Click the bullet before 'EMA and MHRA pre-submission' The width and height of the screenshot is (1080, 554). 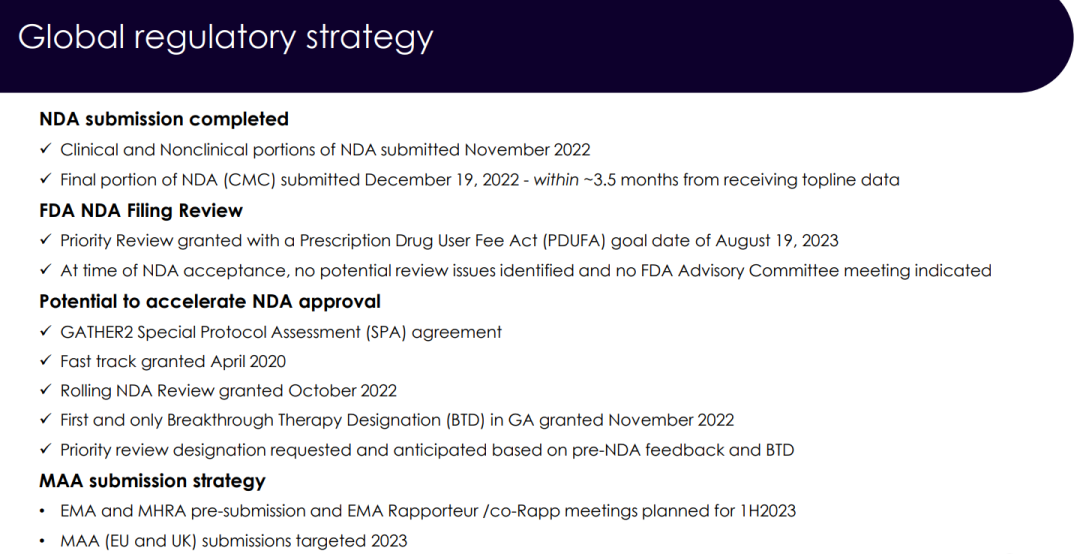coord(43,511)
